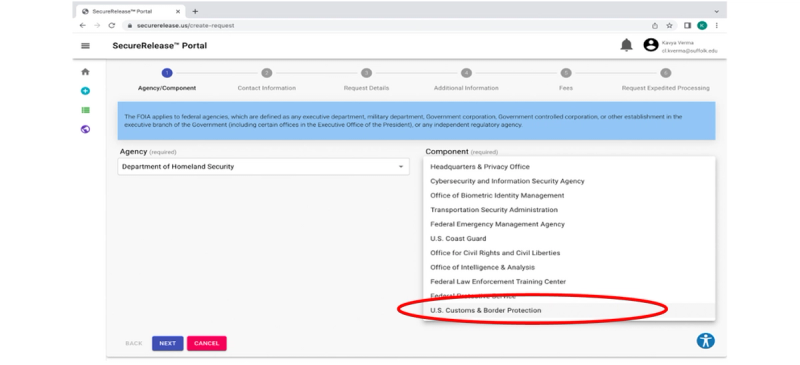Click the SecureRelease Portal title
800x365 pixels.
(160, 45)
